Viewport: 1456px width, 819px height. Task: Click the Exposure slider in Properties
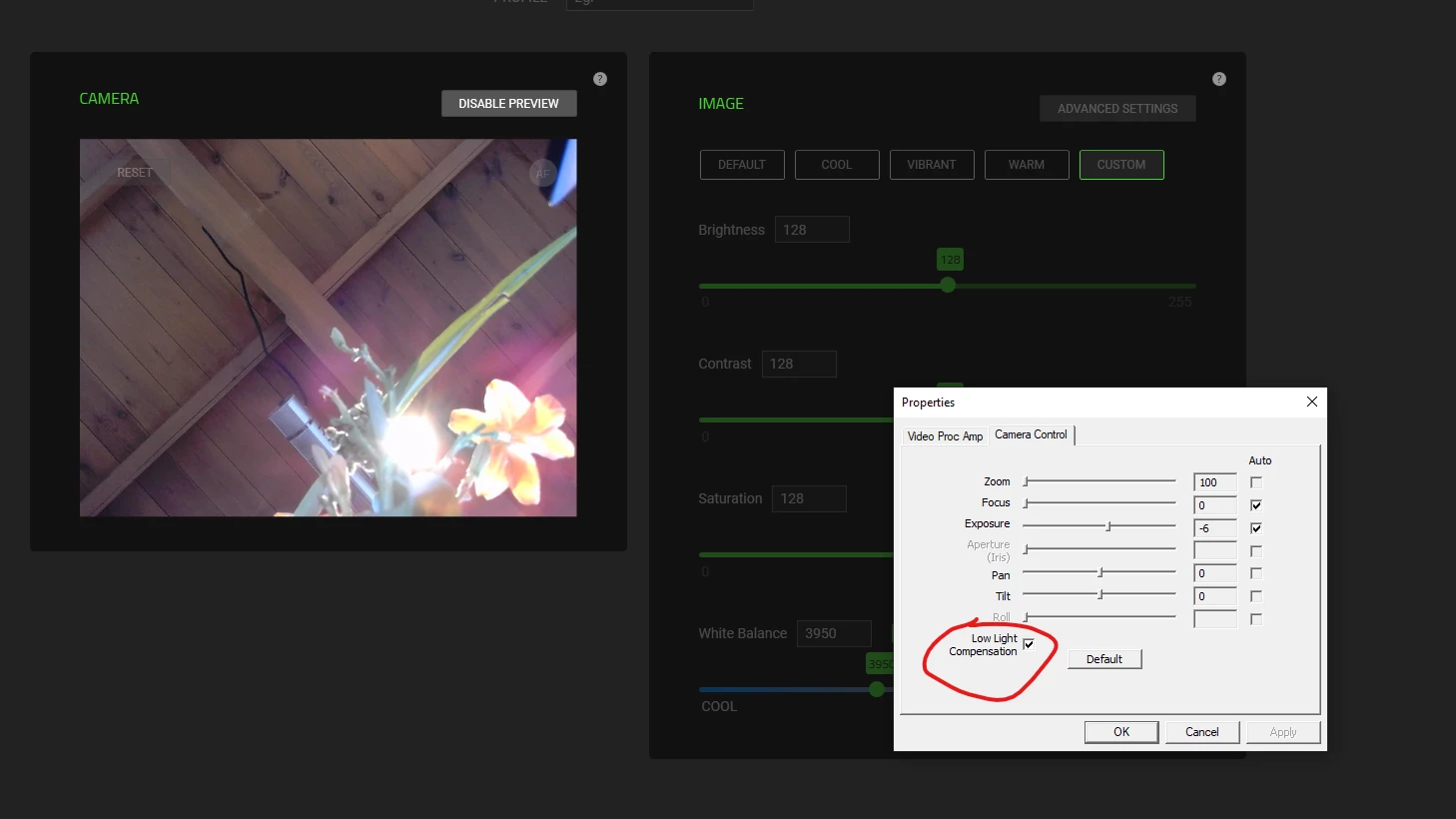(x=1099, y=525)
